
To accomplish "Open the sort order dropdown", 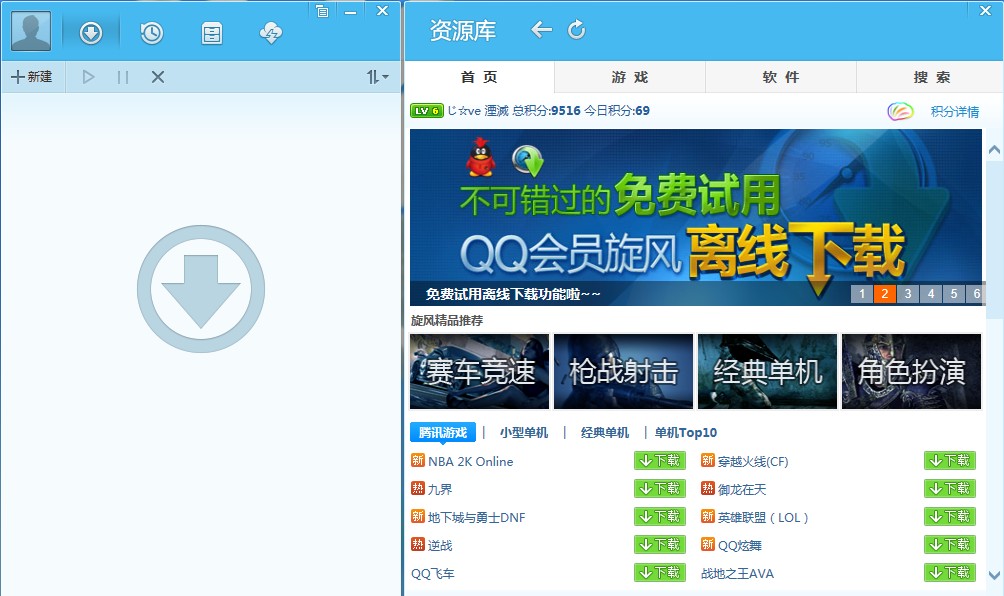I will [377, 77].
